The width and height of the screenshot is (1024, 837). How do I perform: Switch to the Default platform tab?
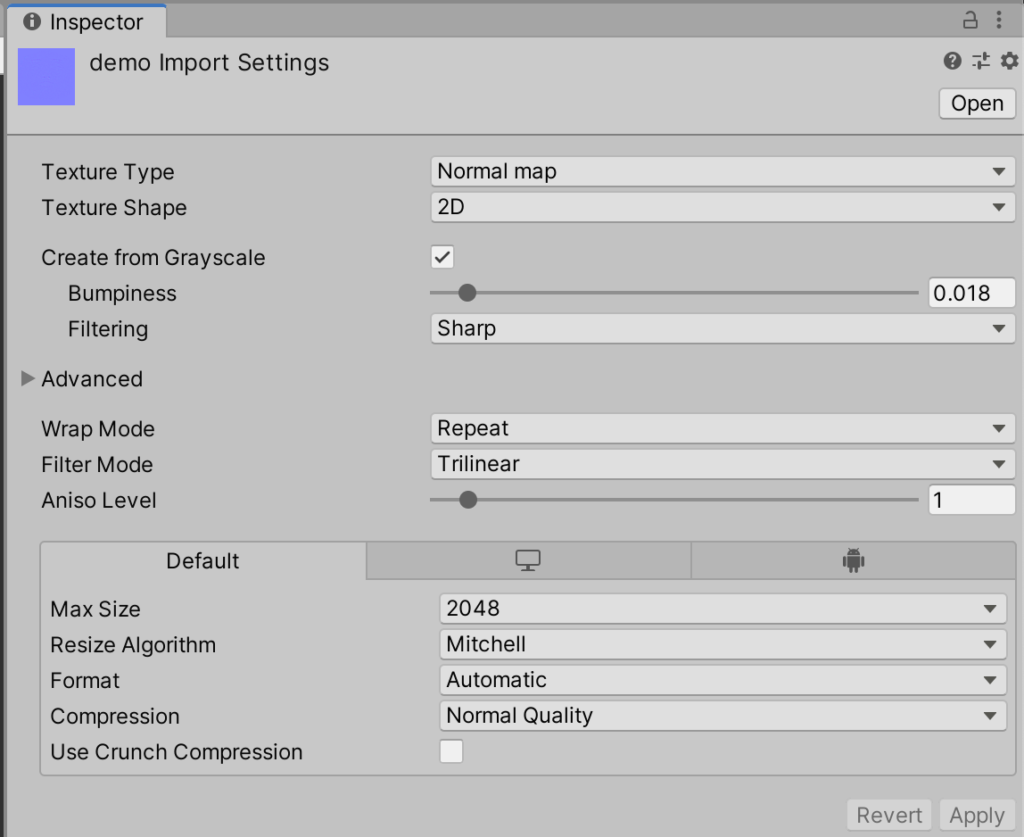pos(203,561)
